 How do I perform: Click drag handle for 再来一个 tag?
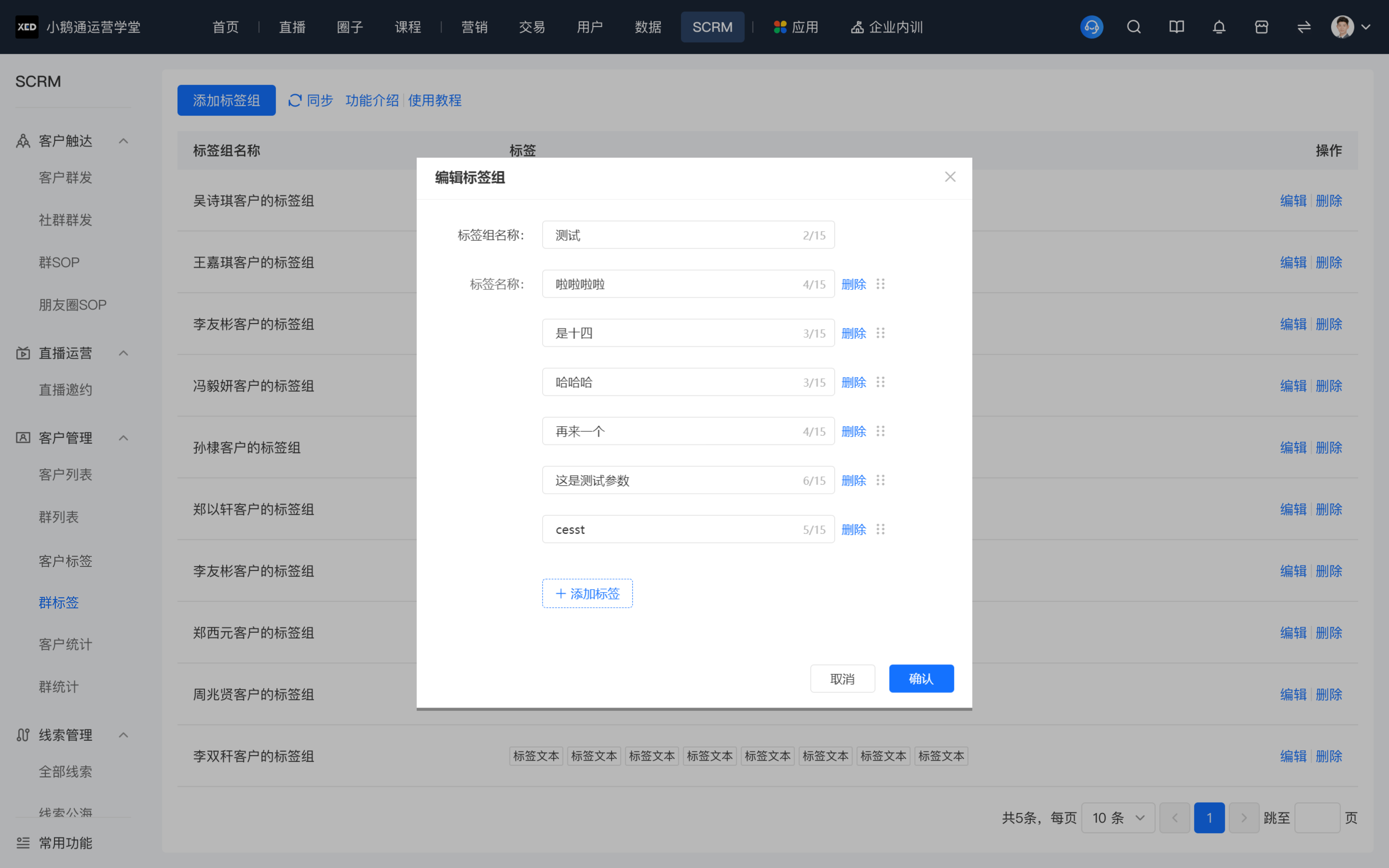click(880, 431)
